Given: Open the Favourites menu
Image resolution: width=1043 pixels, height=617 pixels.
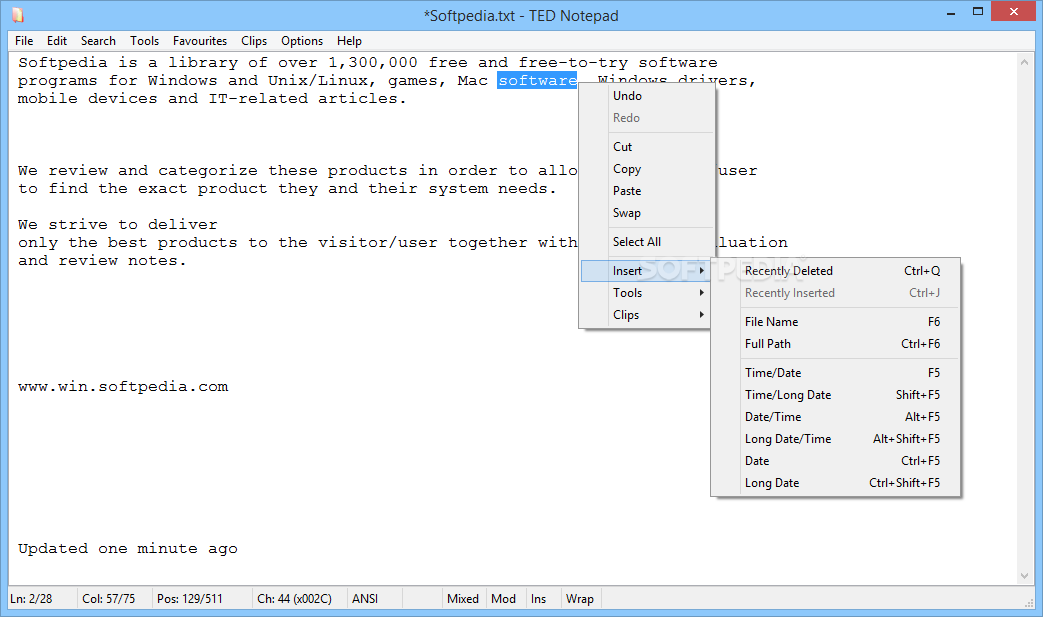Looking at the screenshot, I should (x=200, y=41).
